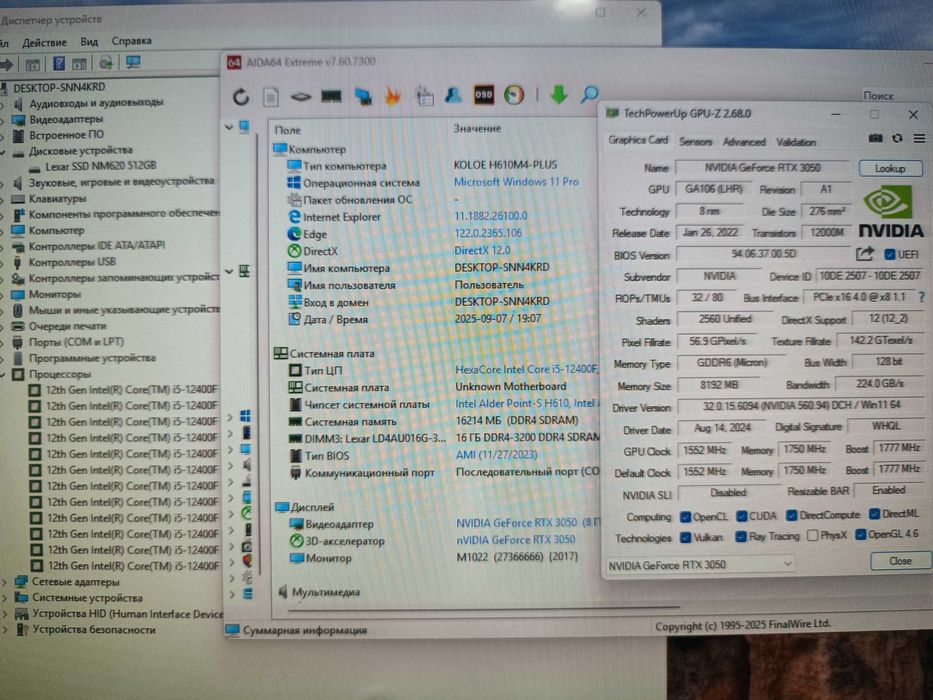Open AIDA64 report page icon

(x=271, y=96)
